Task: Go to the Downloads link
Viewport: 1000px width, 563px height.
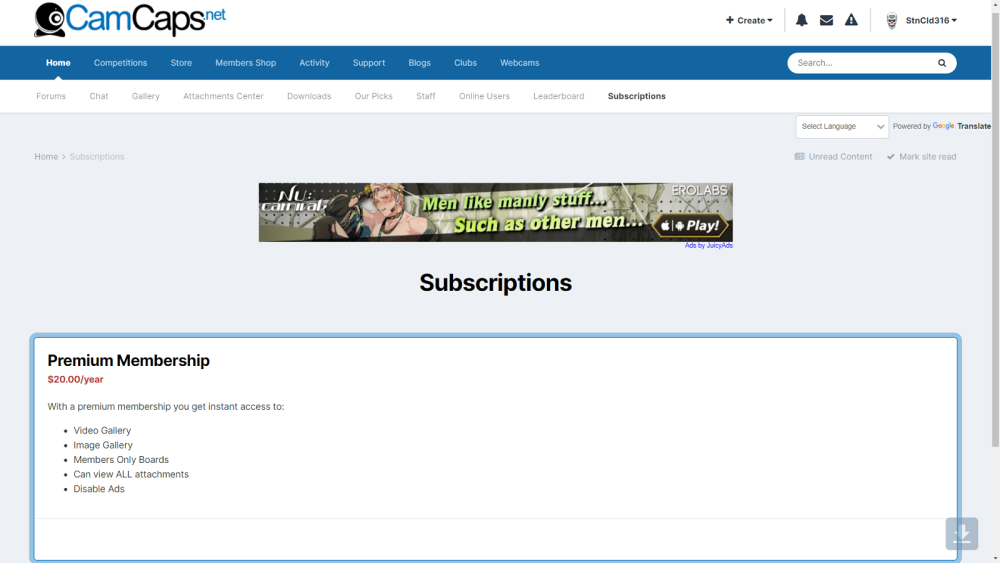Action: click(309, 96)
